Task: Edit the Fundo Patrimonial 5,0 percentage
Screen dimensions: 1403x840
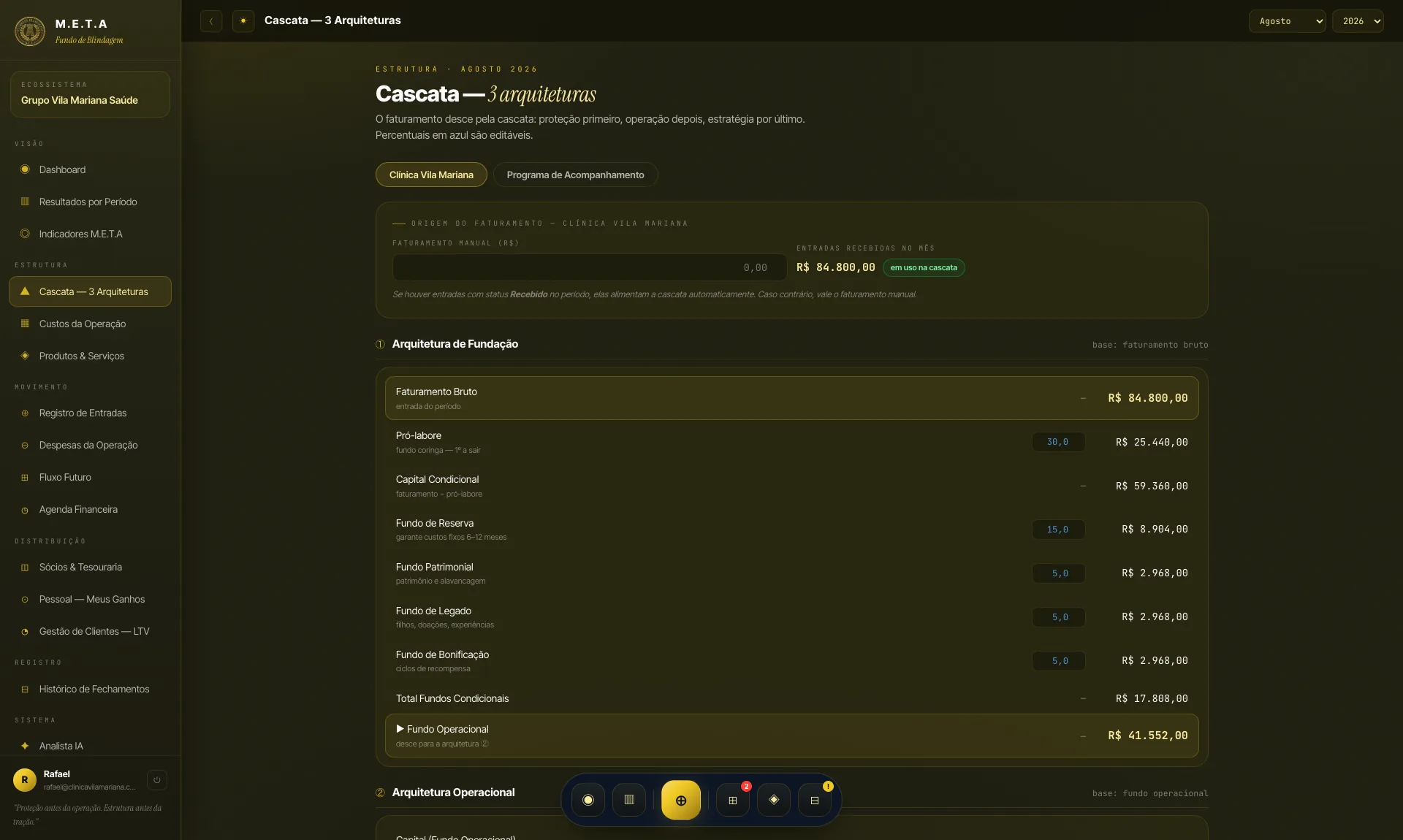Action: [x=1058, y=573]
